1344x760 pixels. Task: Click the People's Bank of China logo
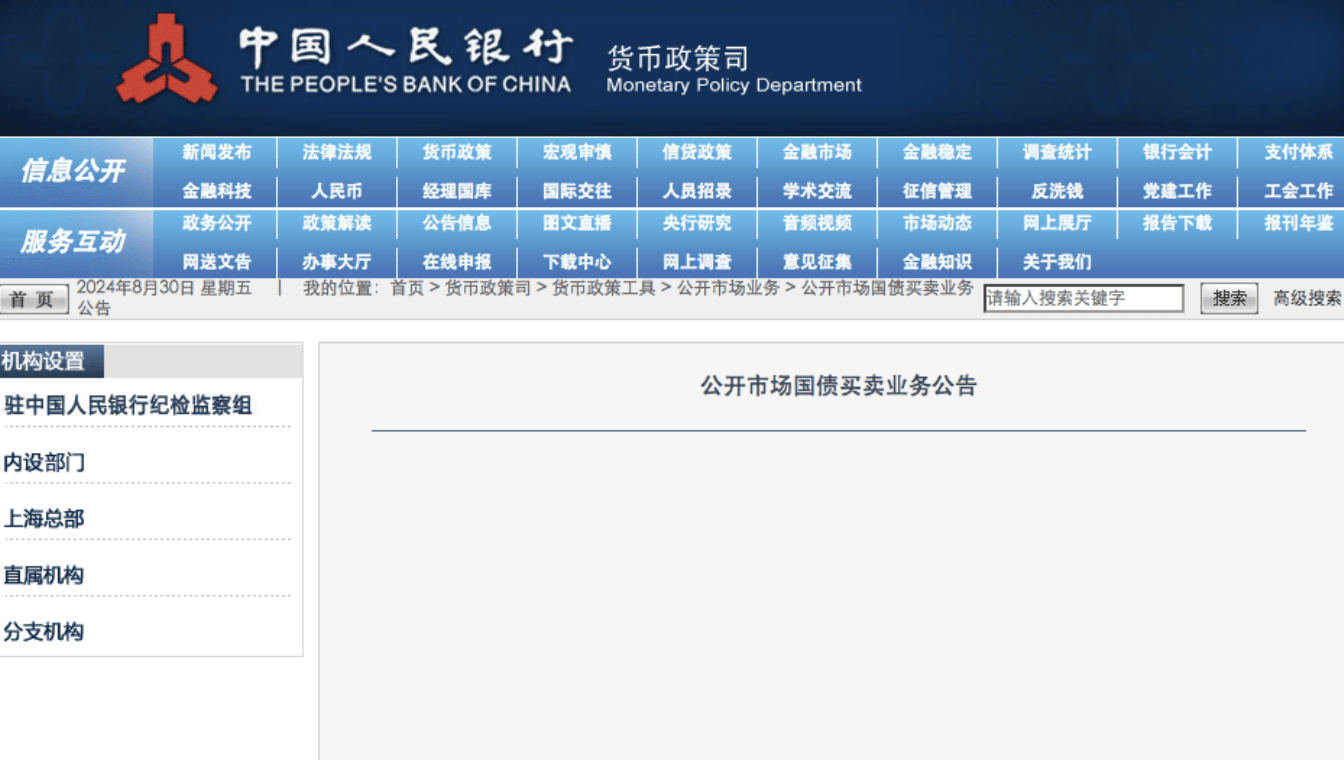tap(167, 60)
